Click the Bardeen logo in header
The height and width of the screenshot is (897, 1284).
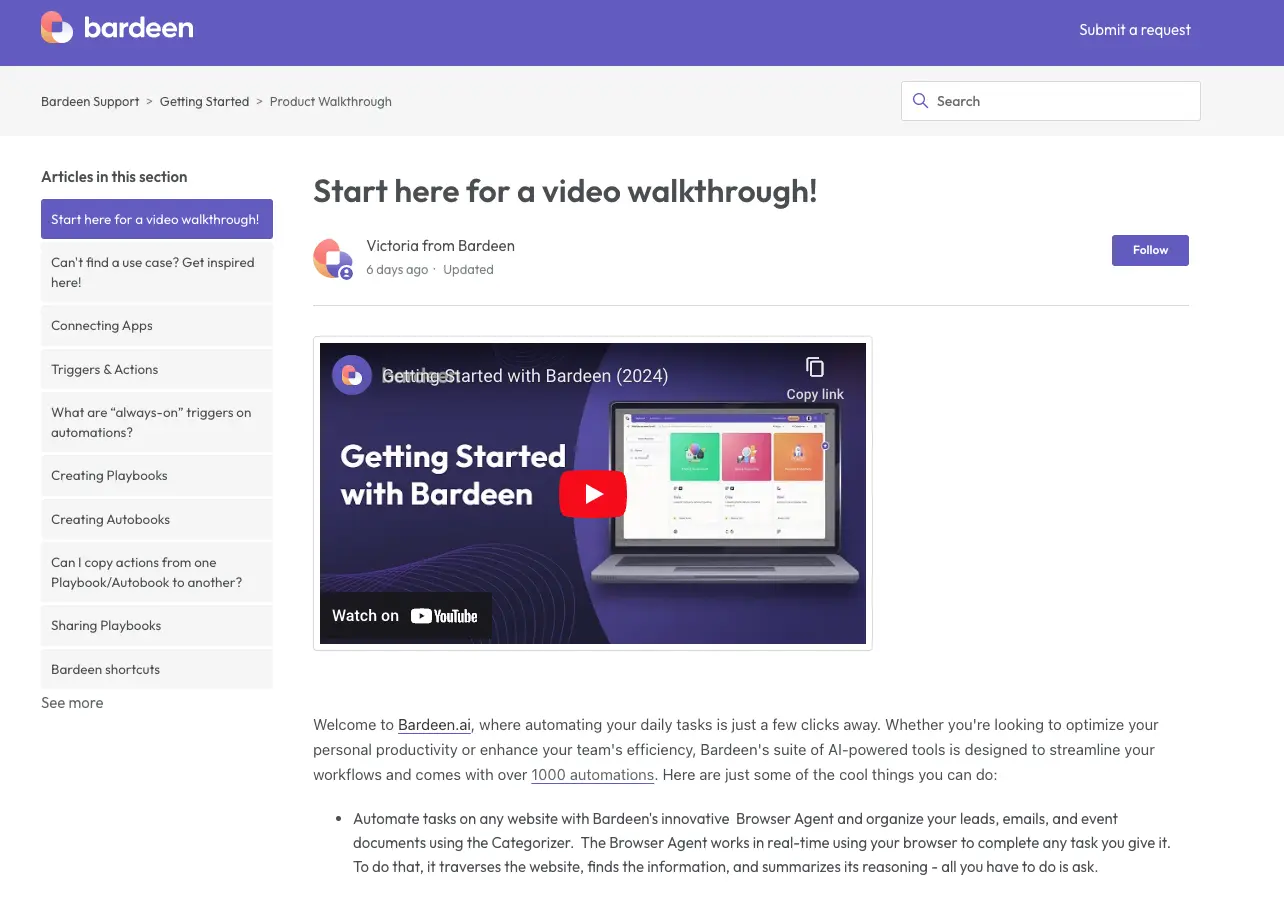(x=117, y=28)
